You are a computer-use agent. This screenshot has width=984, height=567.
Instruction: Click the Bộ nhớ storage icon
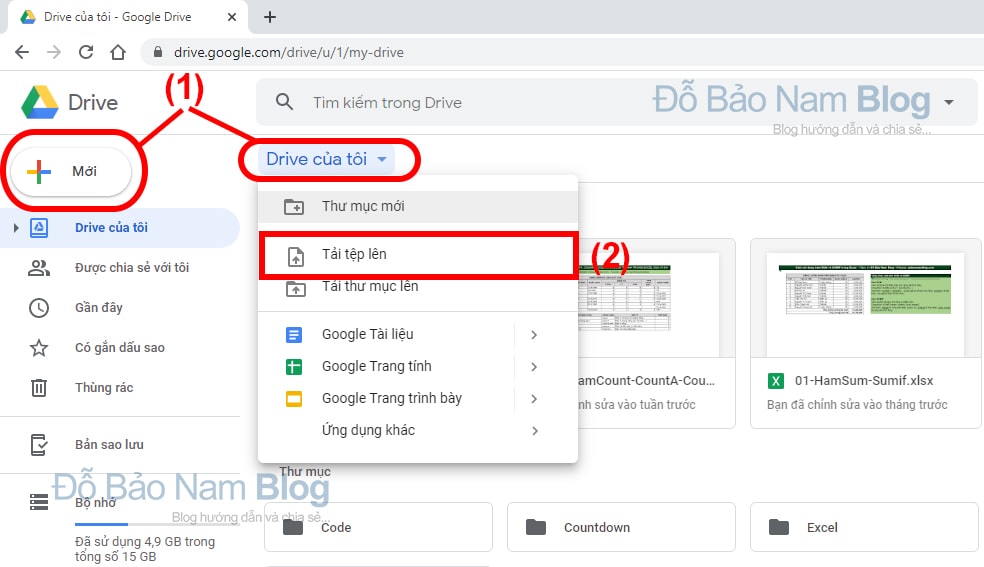click(x=39, y=502)
